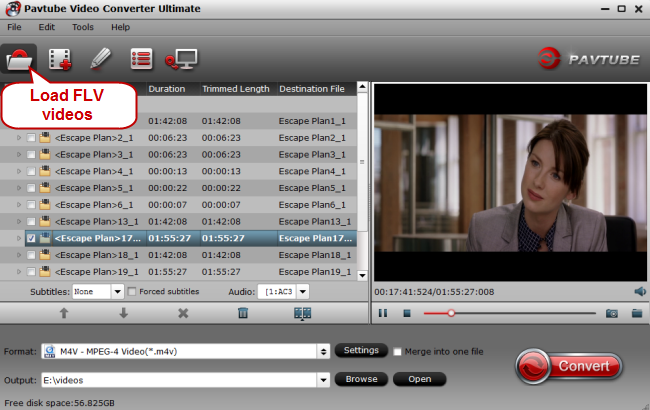Check the Escape Plan>19_1 checkbox
The height and width of the screenshot is (410, 650).
[x=31, y=272]
